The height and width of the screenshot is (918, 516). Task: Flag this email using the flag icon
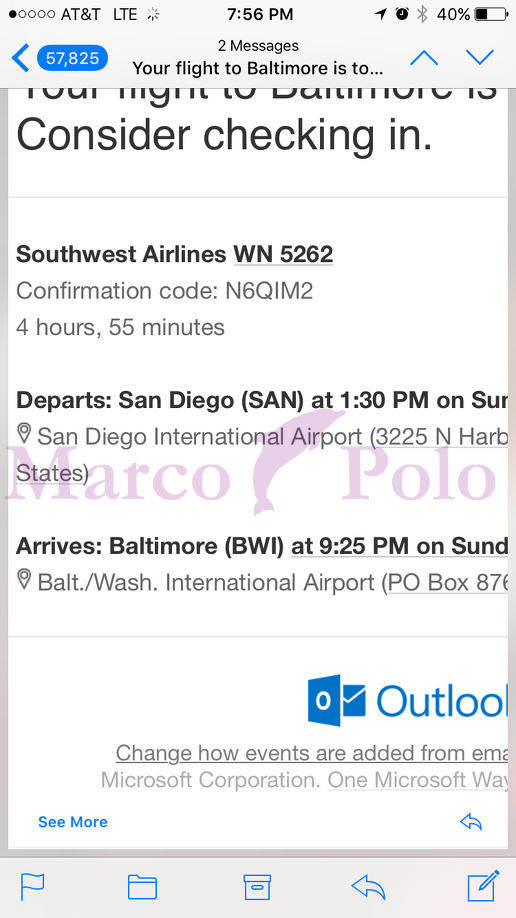point(33,886)
